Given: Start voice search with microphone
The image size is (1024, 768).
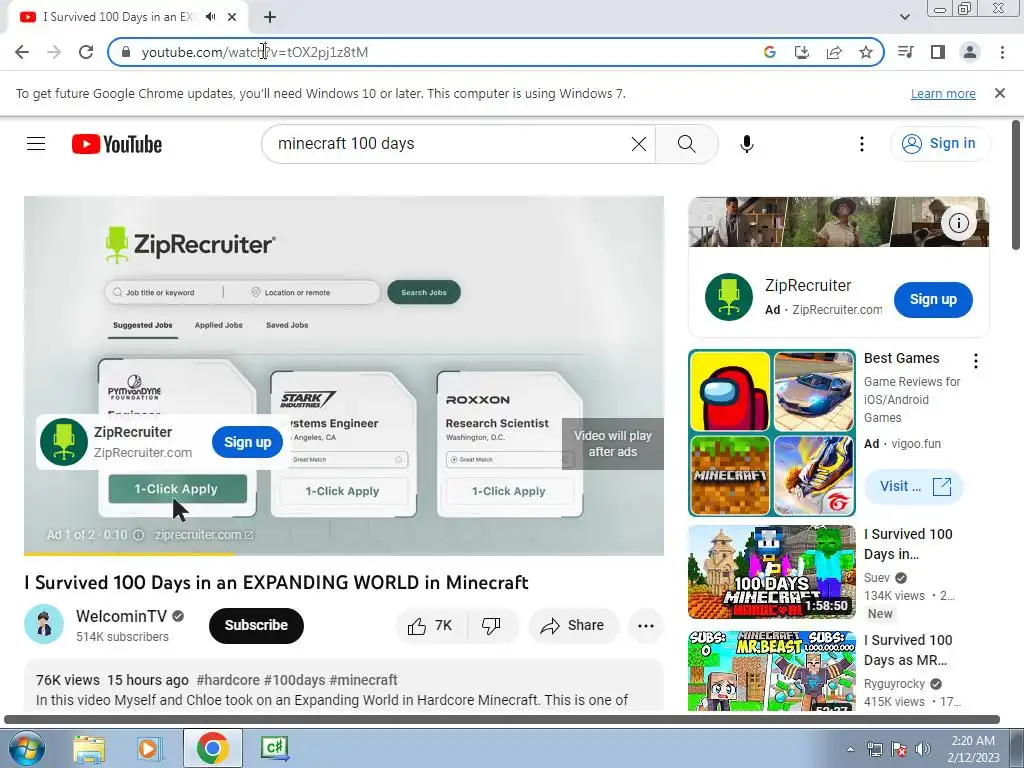Looking at the screenshot, I should click(x=747, y=144).
